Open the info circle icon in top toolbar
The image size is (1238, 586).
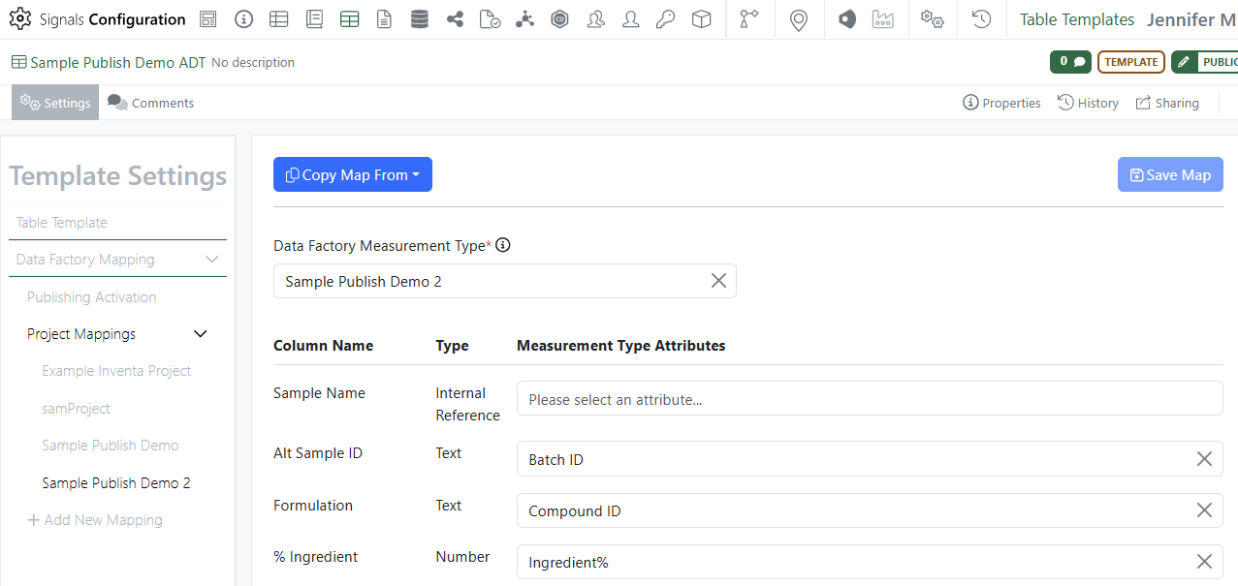tap(244, 19)
